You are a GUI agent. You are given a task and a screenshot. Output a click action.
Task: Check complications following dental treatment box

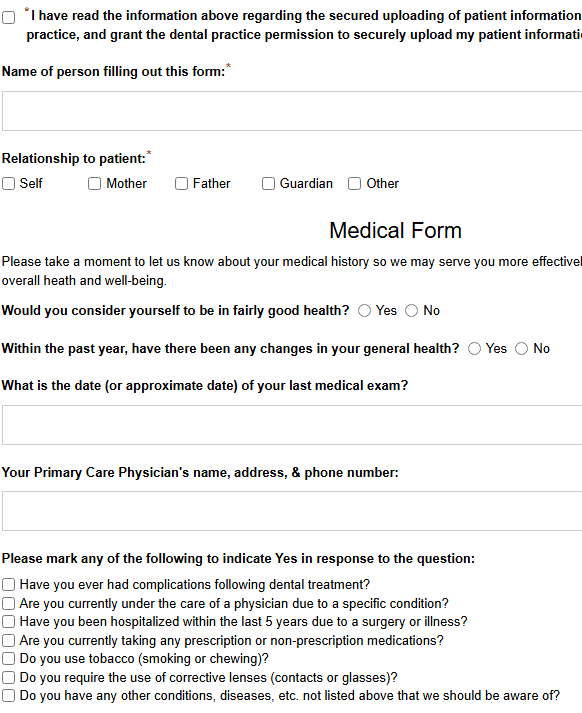click(x=9, y=585)
